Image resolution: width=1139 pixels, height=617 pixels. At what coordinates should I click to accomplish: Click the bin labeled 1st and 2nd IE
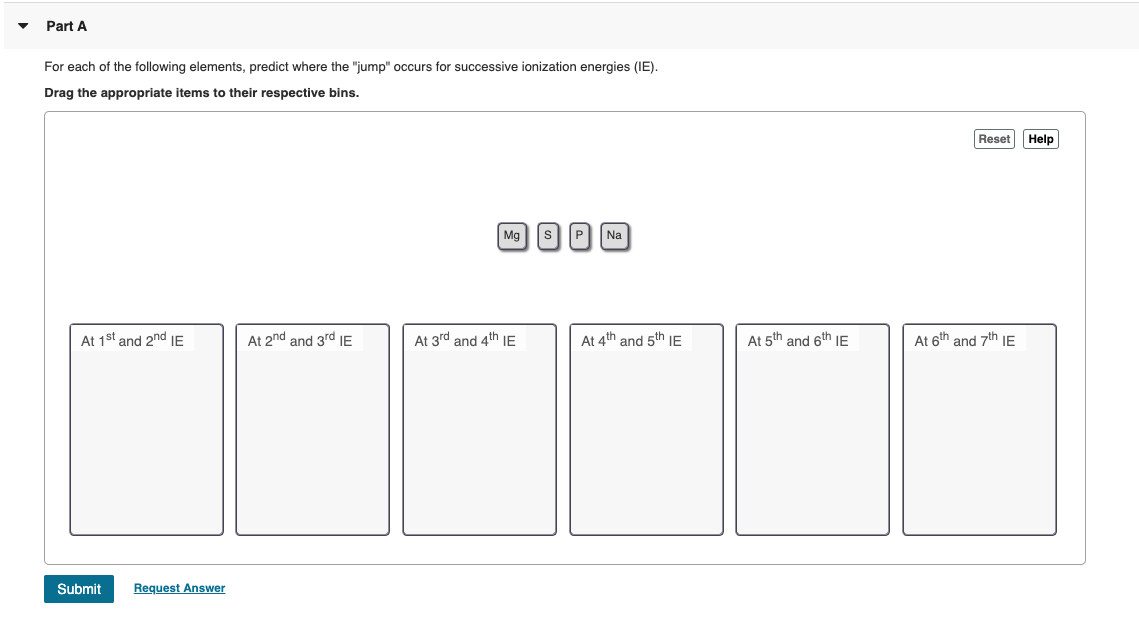[x=145, y=430]
